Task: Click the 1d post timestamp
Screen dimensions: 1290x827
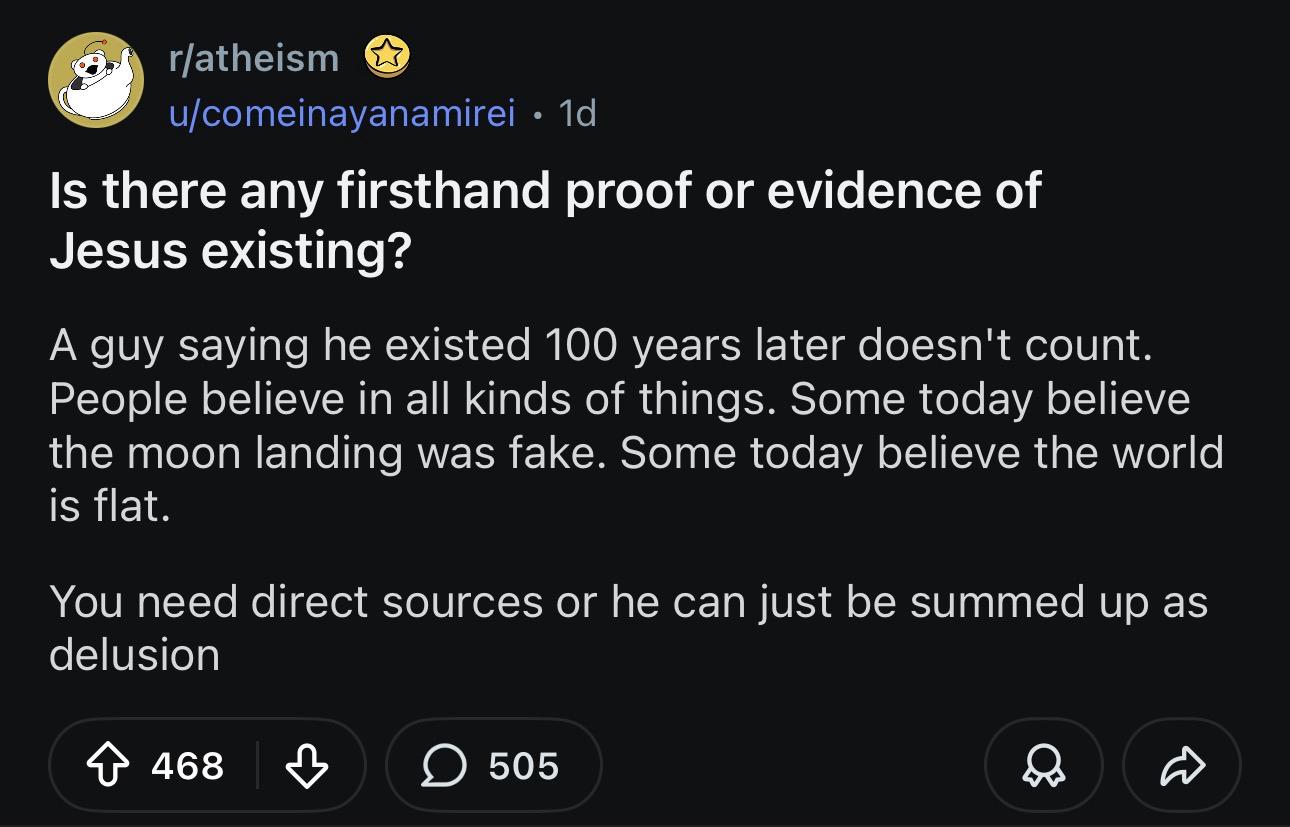Action: pyautogui.click(x=577, y=114)
